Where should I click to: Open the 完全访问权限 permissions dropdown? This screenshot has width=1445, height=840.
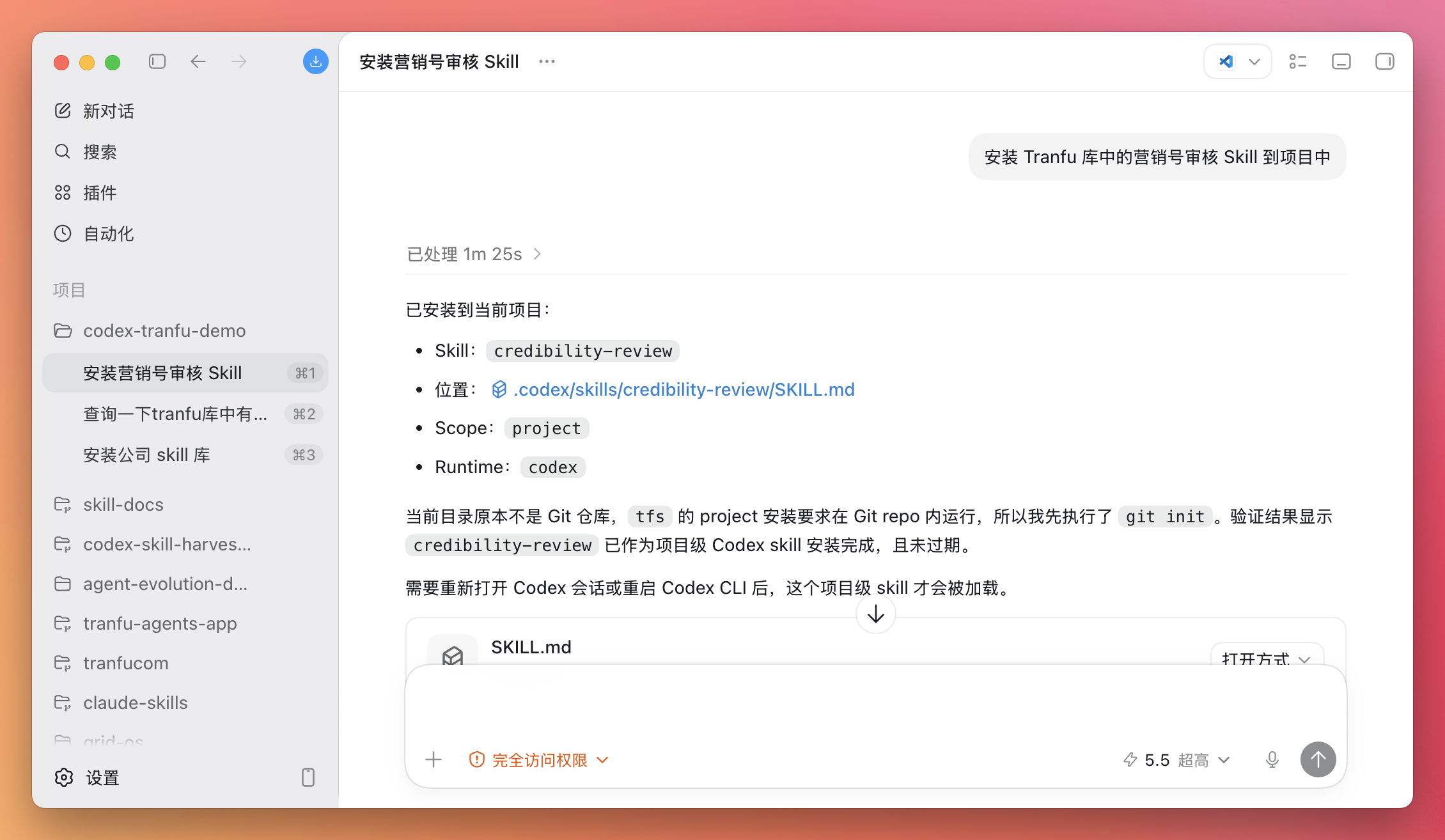538,759
